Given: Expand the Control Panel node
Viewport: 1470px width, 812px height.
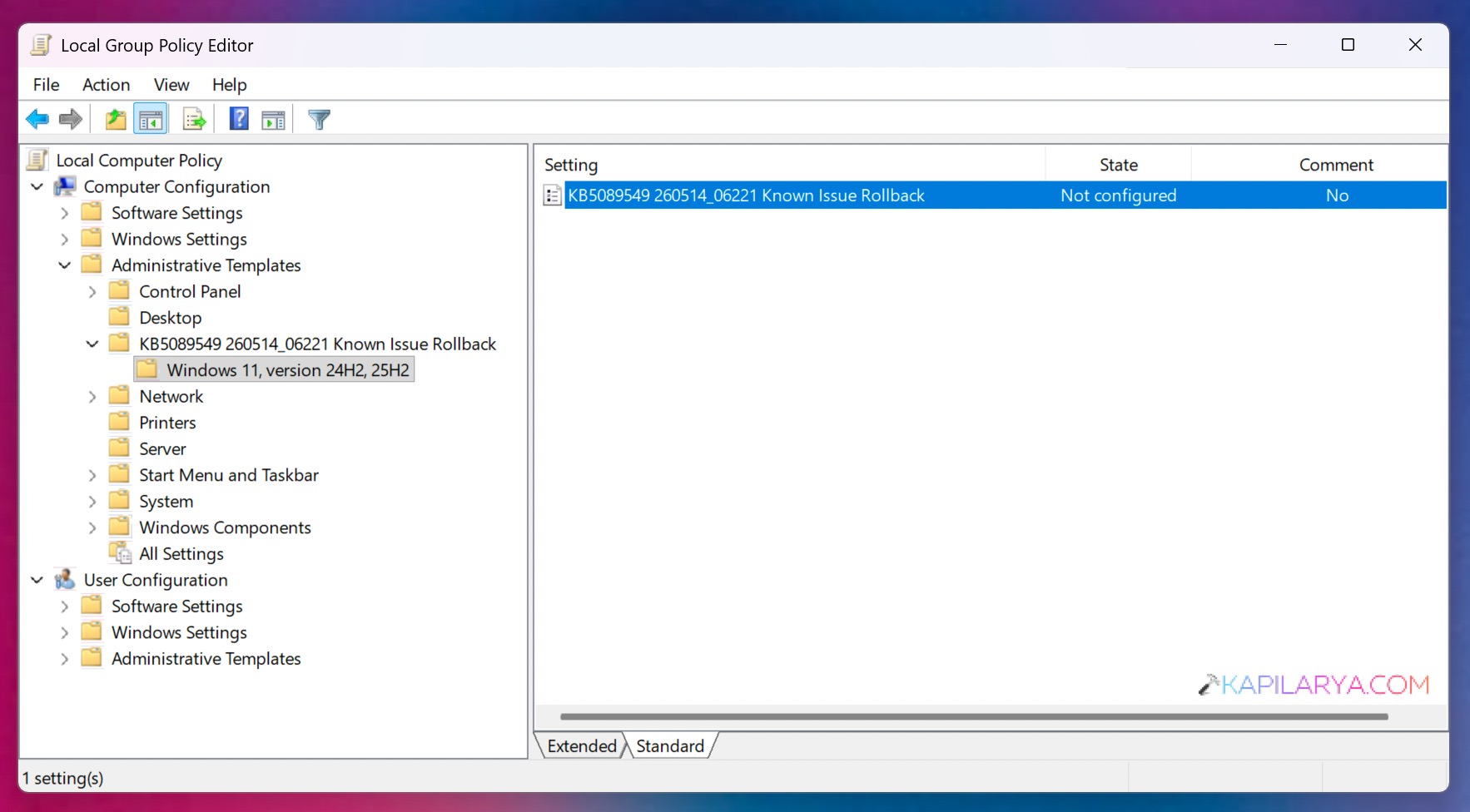Looking at the screenshot, I should coord(92,292).
